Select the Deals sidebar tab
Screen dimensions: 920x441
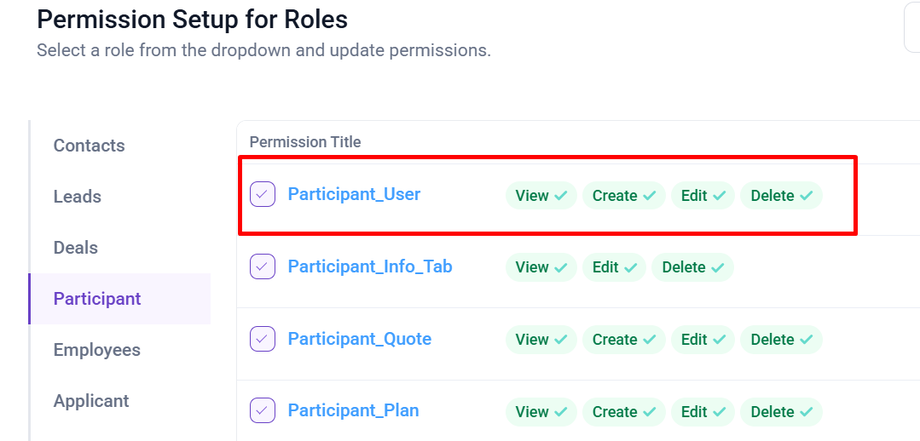coord(75,248)
